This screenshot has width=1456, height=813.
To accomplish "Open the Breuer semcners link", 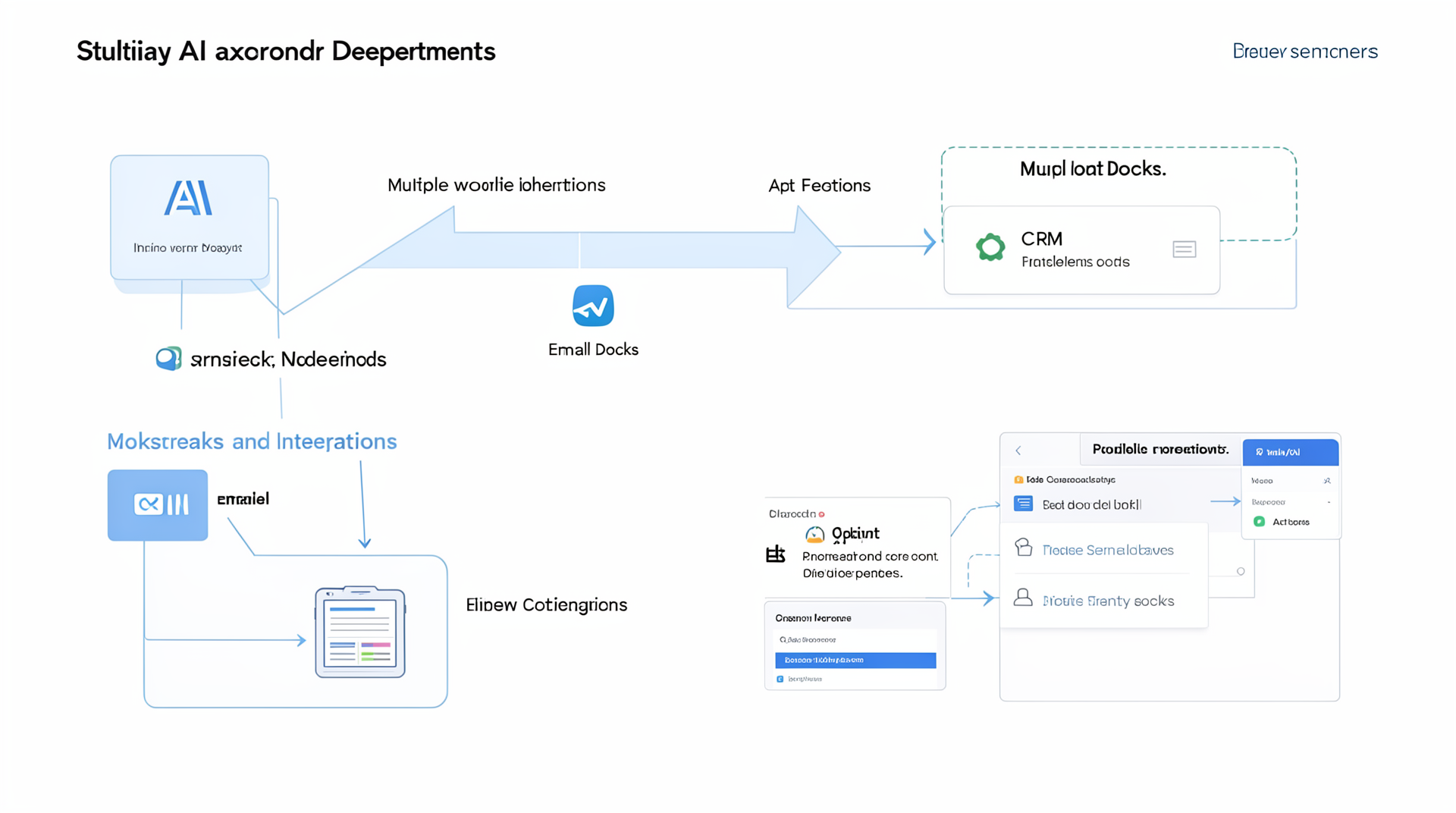I will [x=1304, y=52].
